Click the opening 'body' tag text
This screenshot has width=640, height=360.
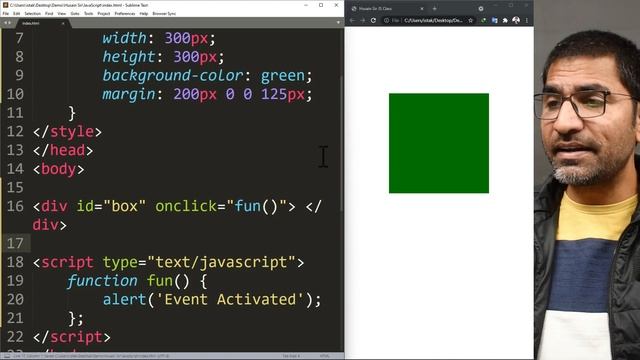(58, 169)
